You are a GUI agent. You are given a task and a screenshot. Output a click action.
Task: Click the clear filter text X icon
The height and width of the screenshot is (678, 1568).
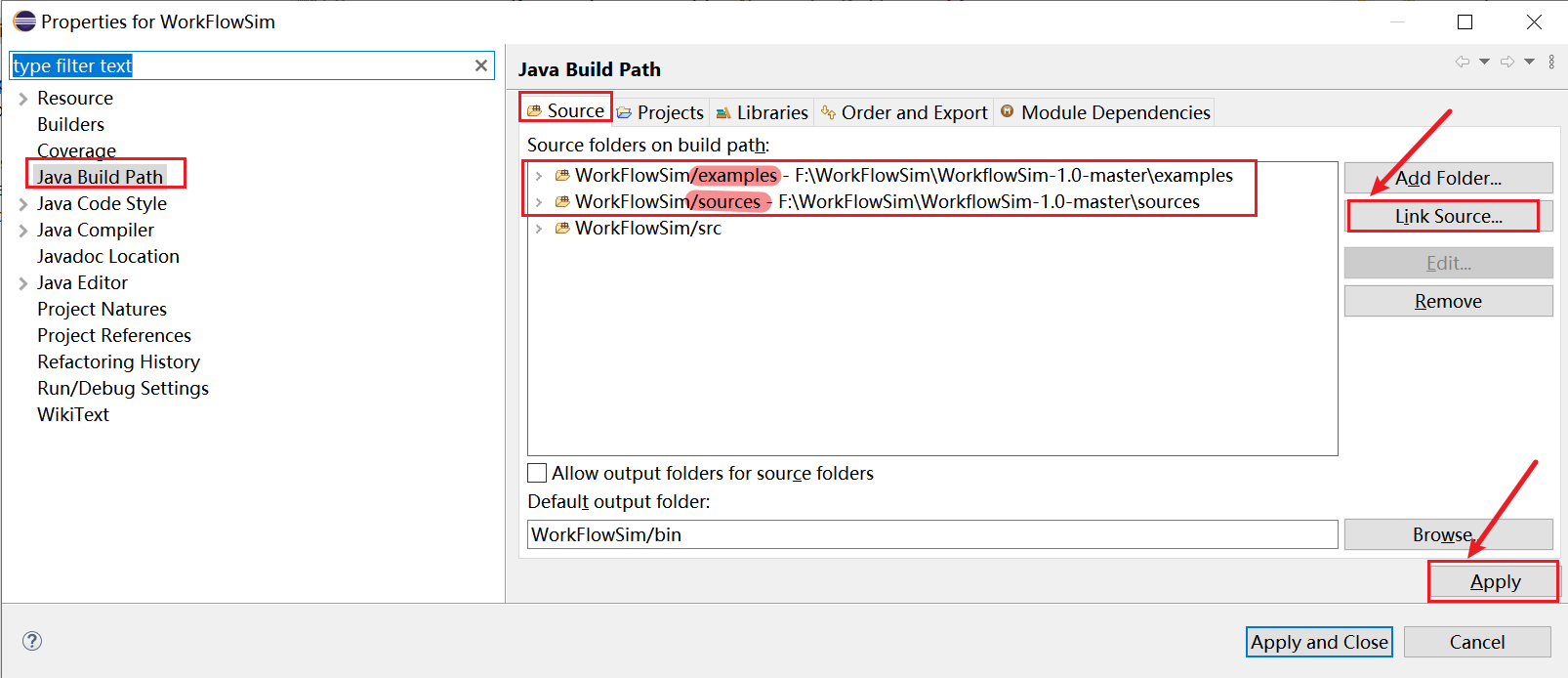[481, 65]
